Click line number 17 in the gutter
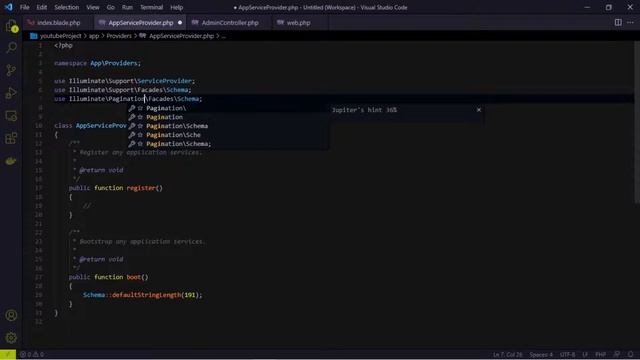 [38, 188]
